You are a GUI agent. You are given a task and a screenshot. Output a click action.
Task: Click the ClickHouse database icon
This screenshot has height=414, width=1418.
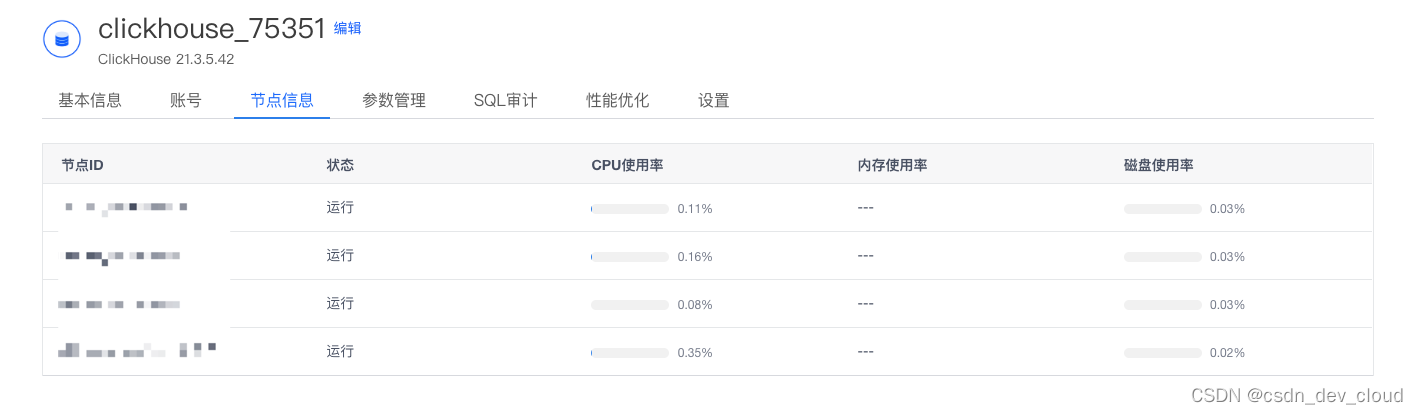[62, 39]
